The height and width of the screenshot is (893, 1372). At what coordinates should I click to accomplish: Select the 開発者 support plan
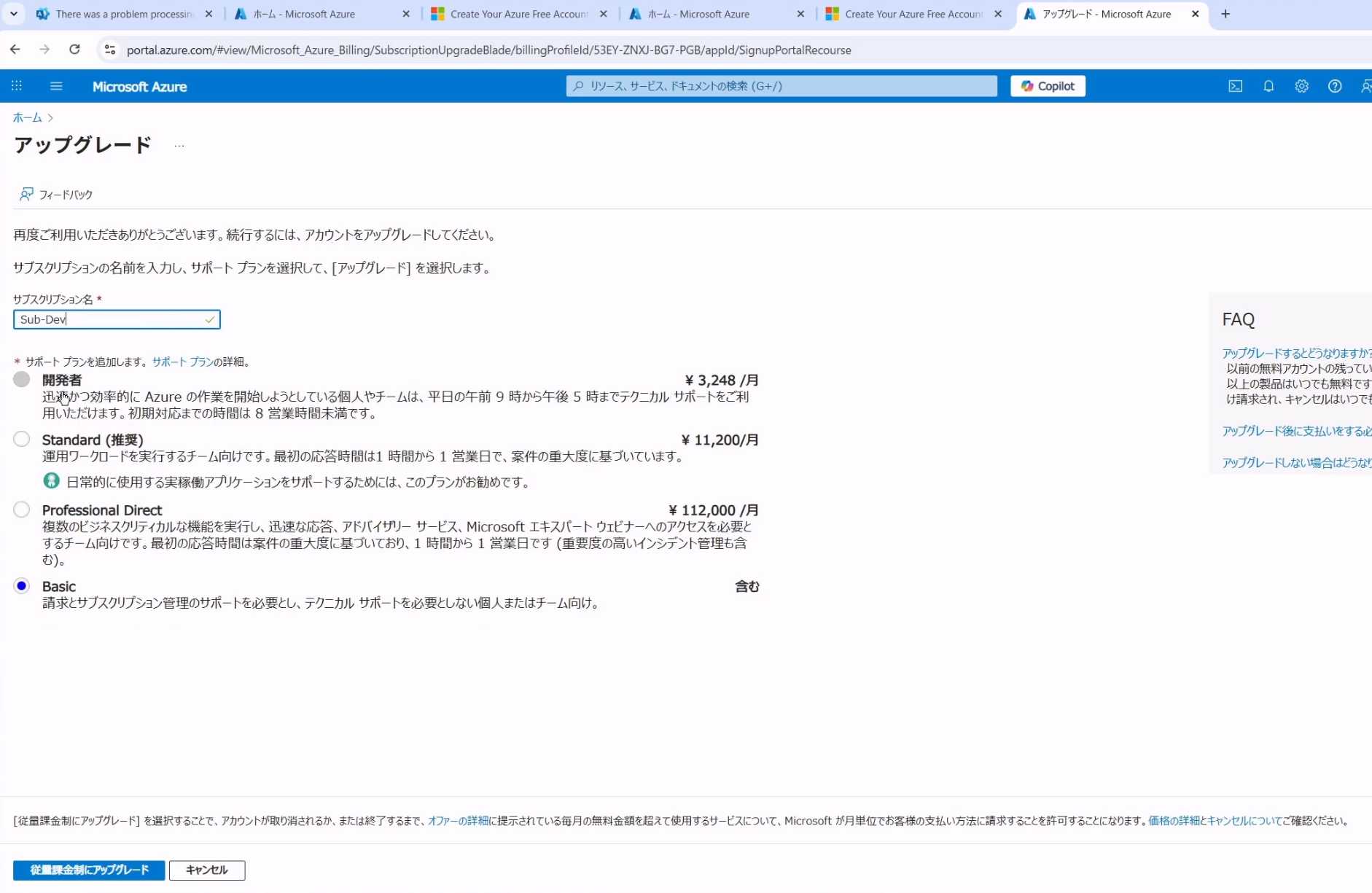click(x=22, y=379)
